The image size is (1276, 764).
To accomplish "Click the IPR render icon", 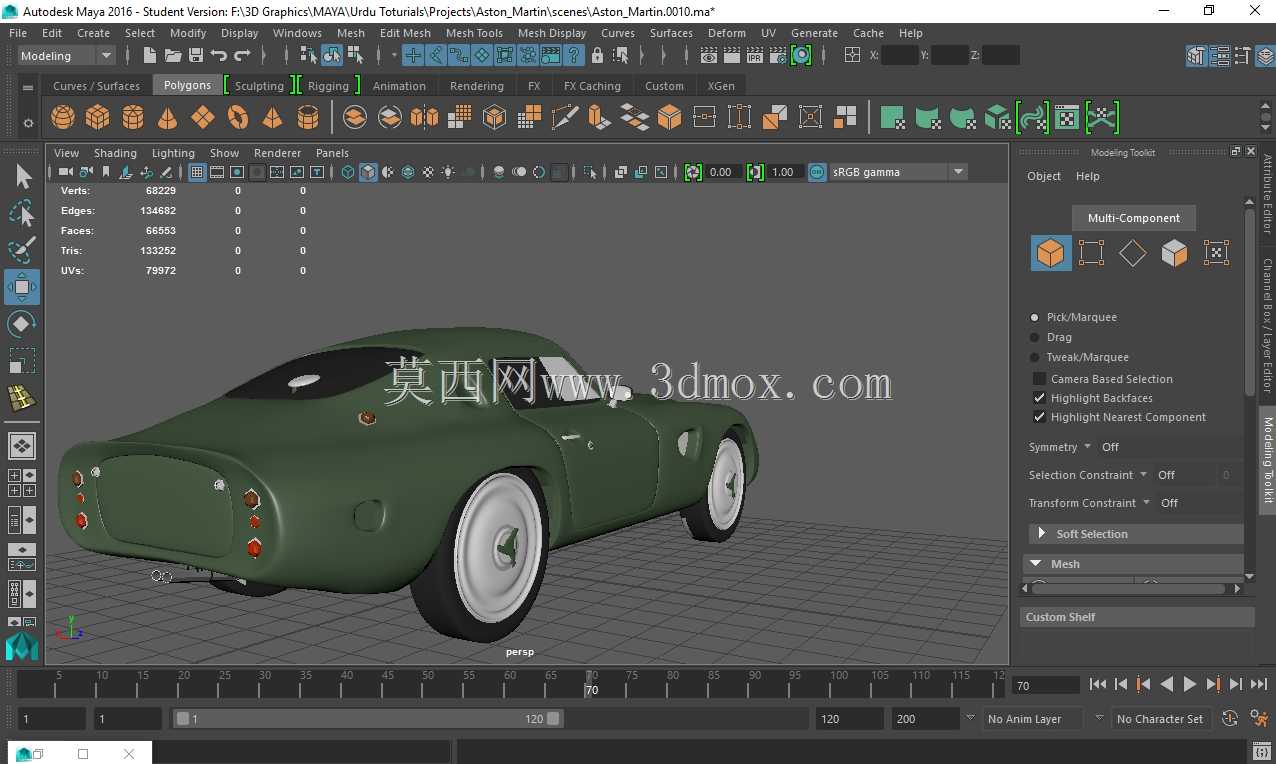I will (x=755, y=56).
